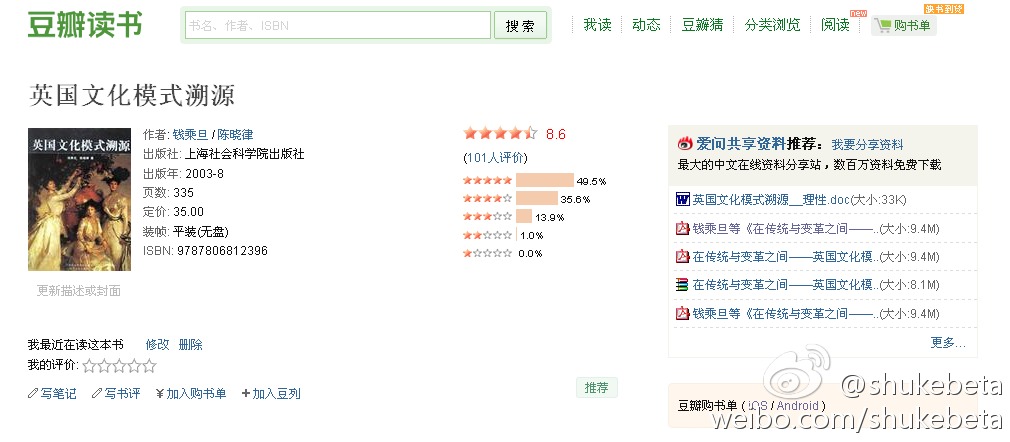Go to the 我读 navigation item
1010x442 pixels.
click(597, 25)
